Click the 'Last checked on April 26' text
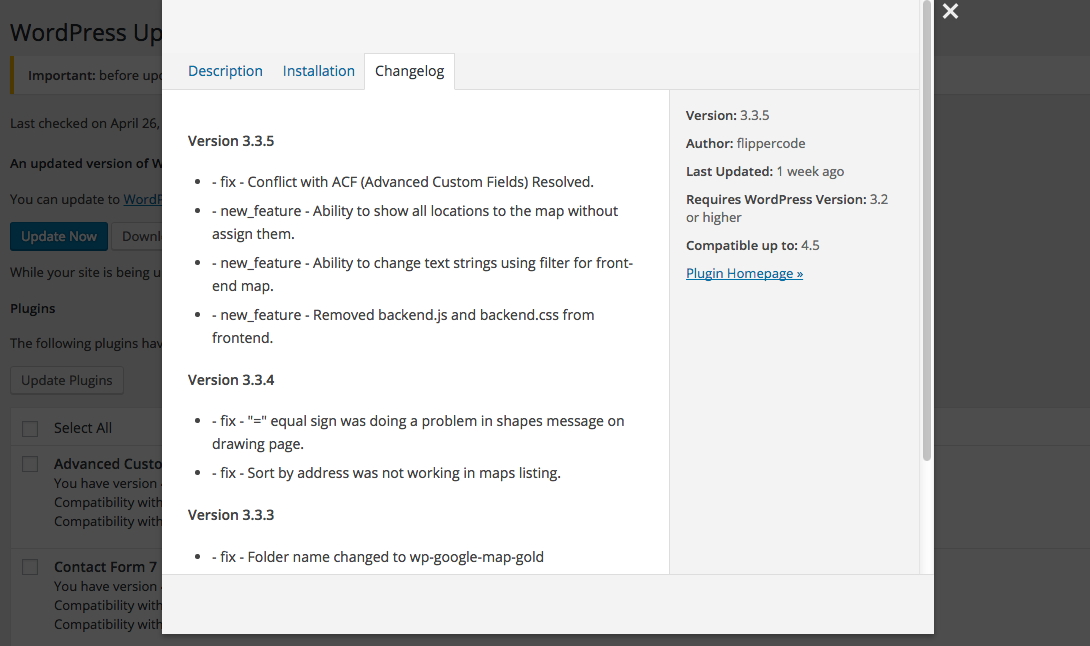The image size is (1090, 646). tap(85, 124)
